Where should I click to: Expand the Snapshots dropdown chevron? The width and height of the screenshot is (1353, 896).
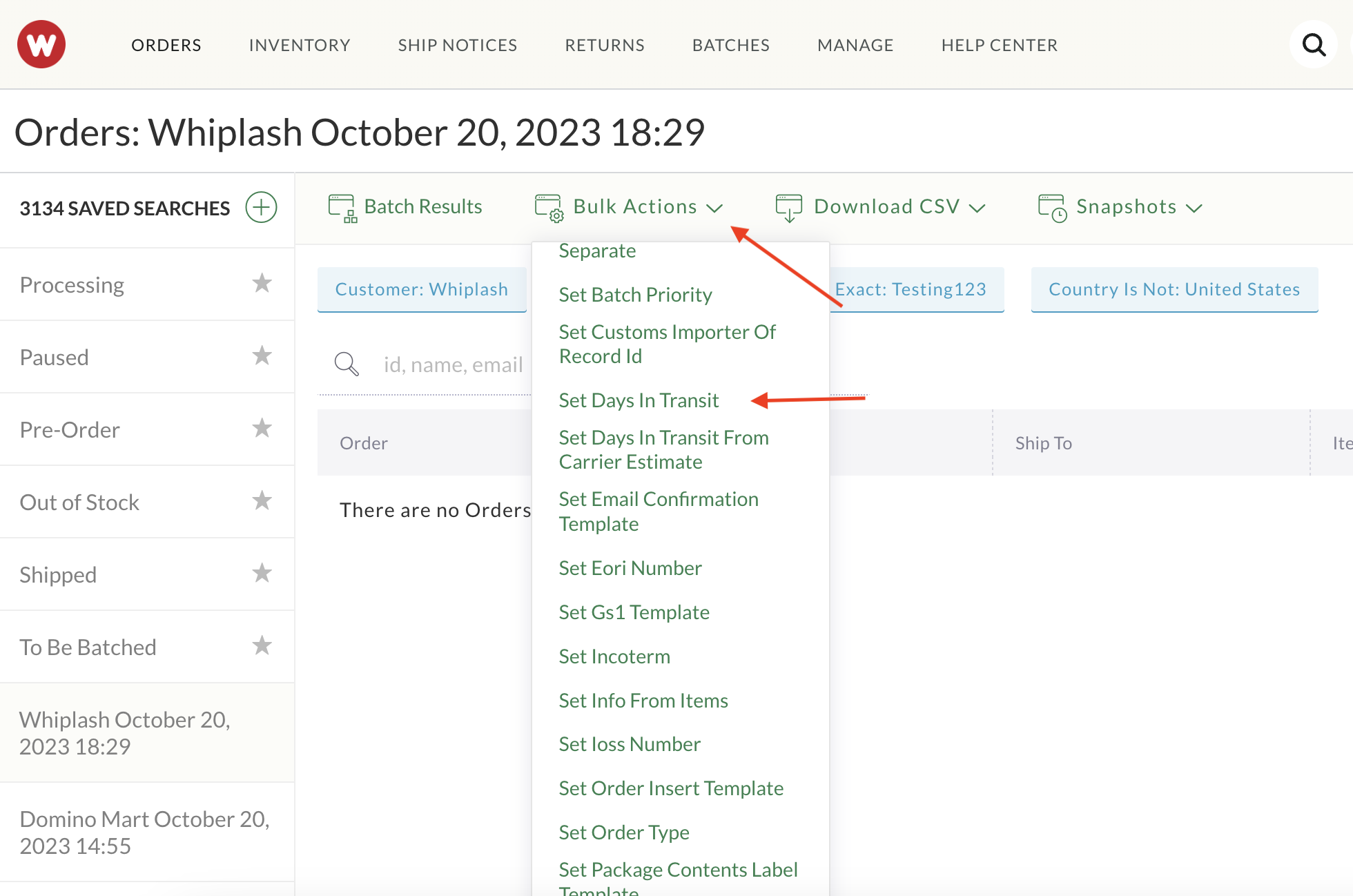pos(1194,208)
